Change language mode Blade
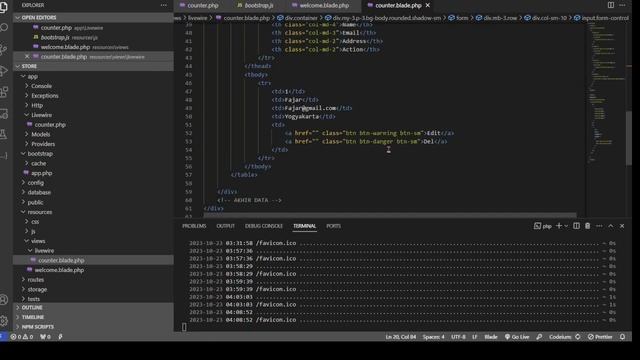This screenshot has width=640, height=360. tap(491, 337)
